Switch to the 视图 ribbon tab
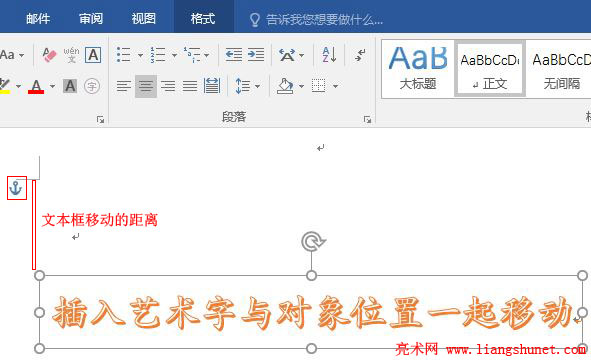This screenshot has width=591, height=361. click(144, 18)
